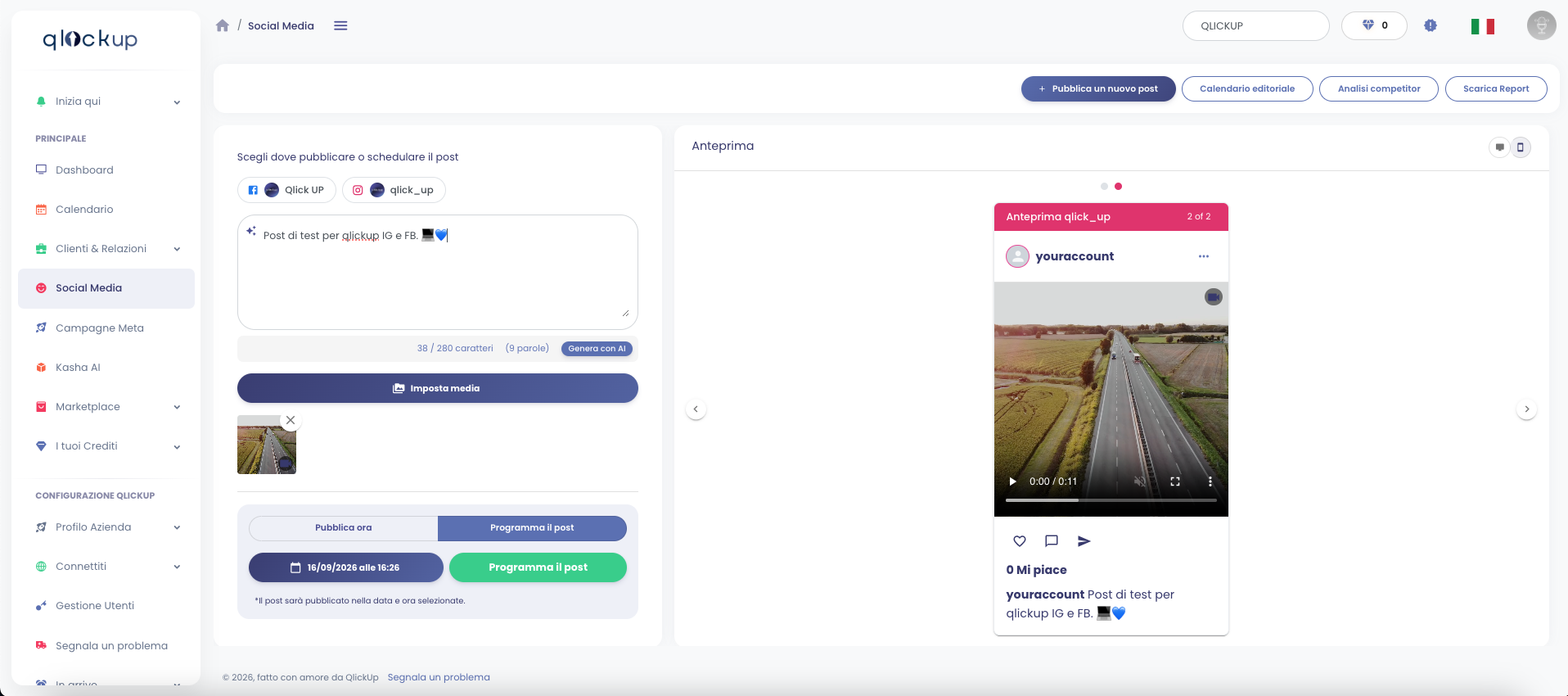Open Calendario in sidebar

106,210
